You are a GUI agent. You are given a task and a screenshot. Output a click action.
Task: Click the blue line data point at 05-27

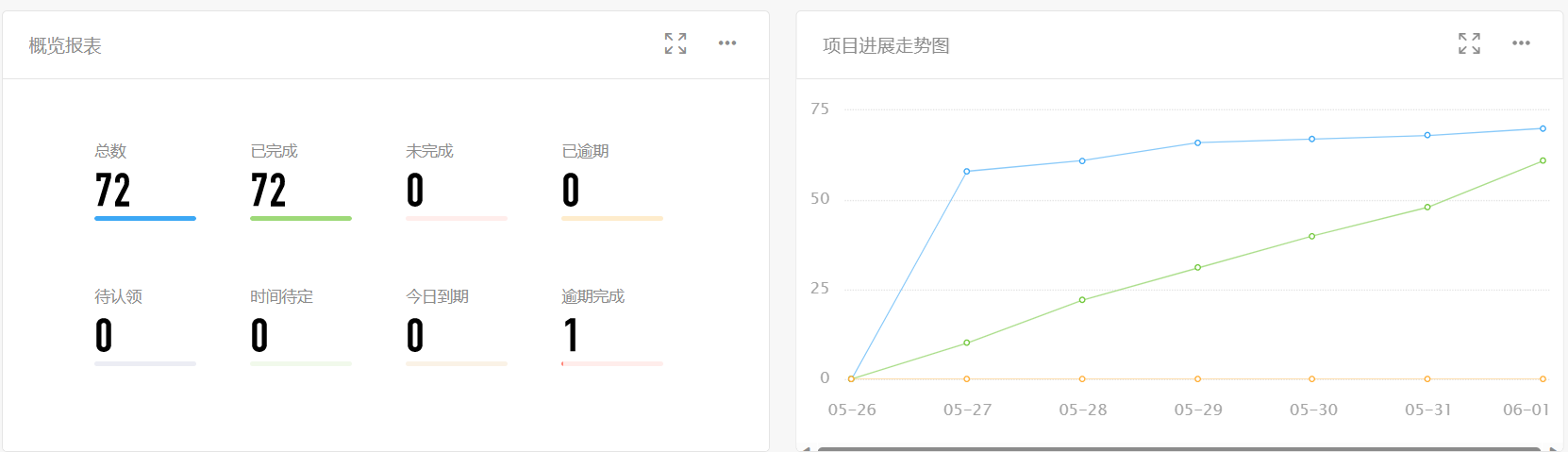[967, 172]
